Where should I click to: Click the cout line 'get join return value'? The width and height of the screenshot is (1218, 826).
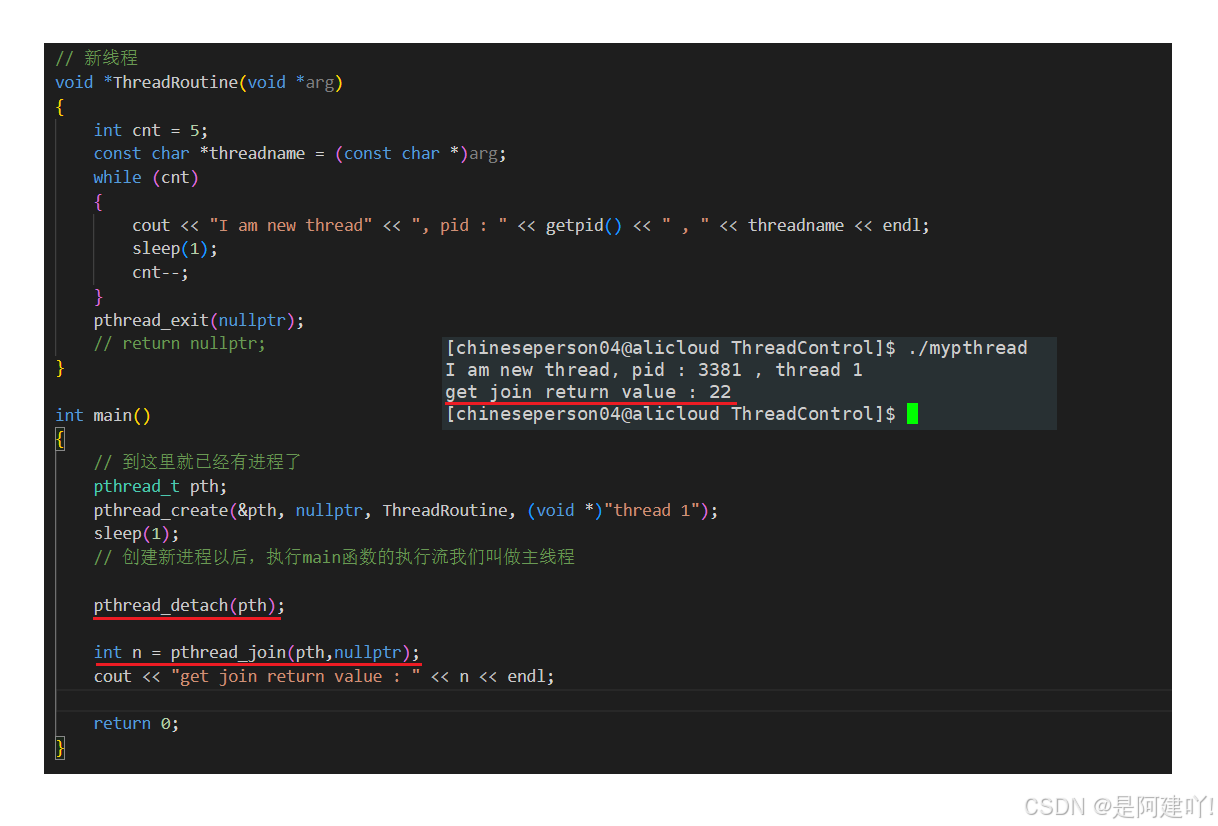tap(324, 677)
